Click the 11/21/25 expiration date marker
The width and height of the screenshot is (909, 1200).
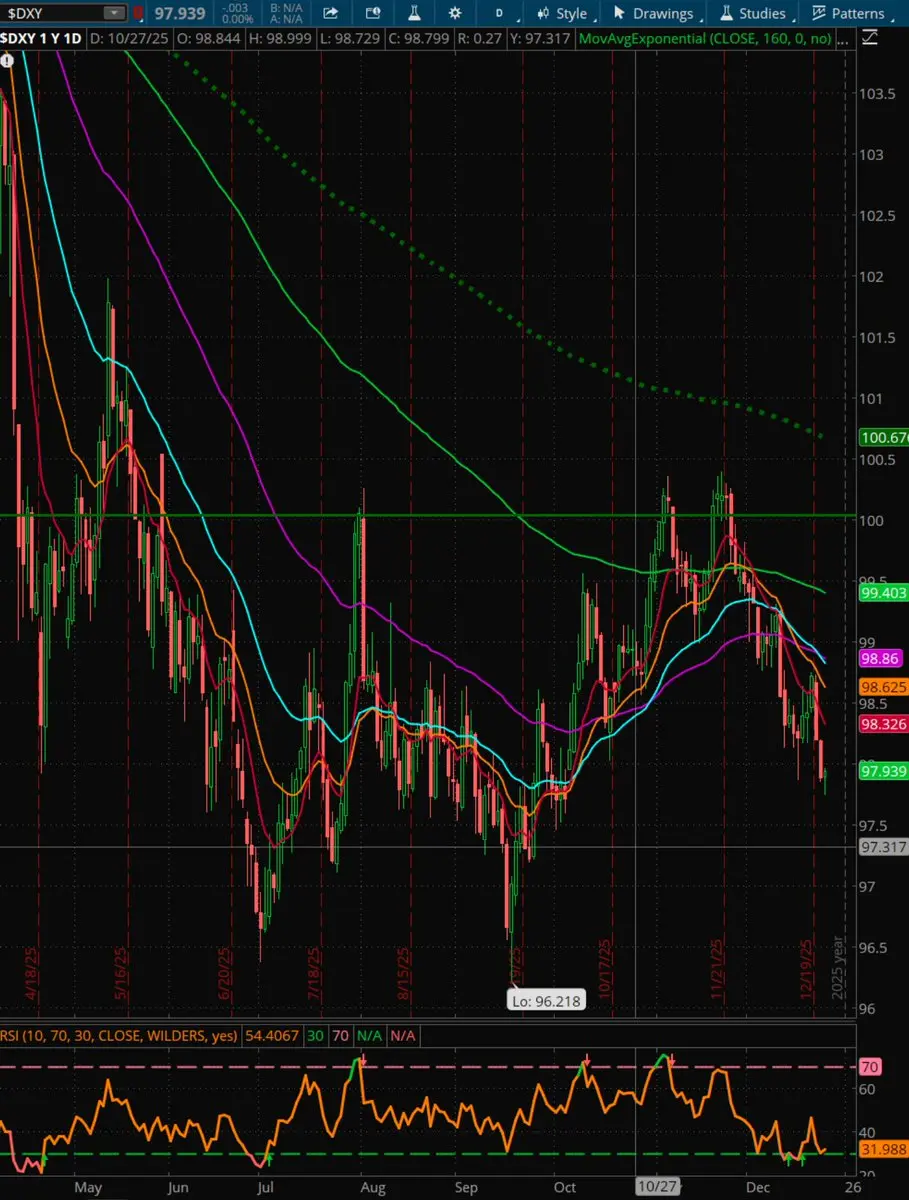[x=716, y=969]
